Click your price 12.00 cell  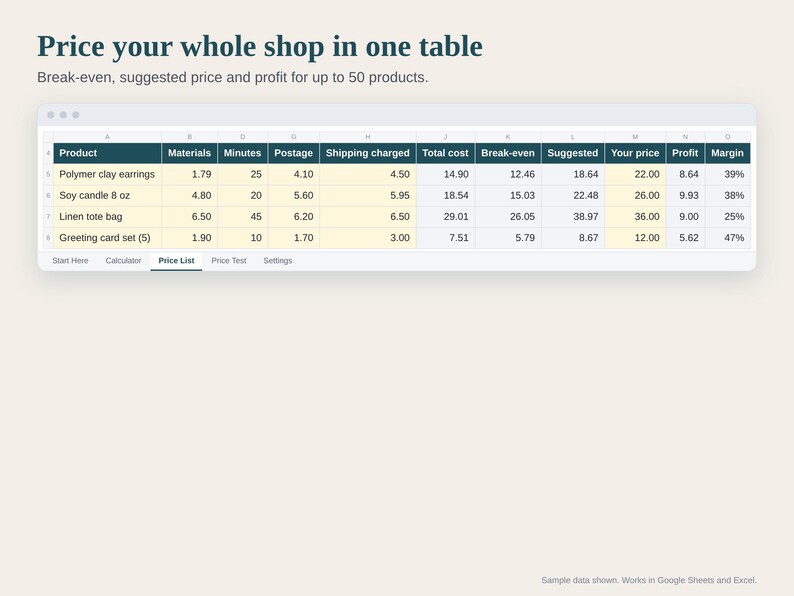coord(635,238)
